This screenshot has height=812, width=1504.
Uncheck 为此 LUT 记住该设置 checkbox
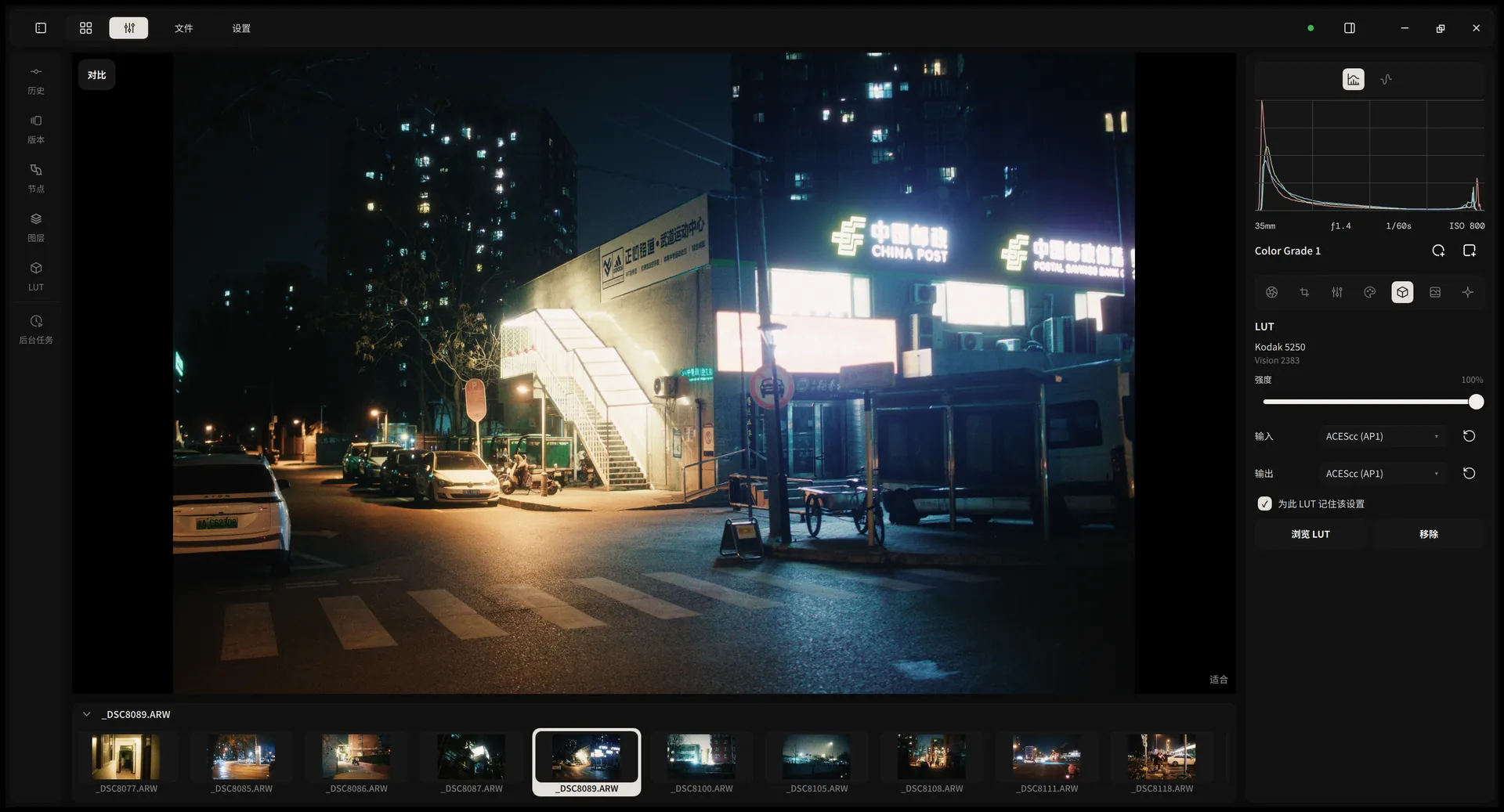click(x=1264, y=503)
